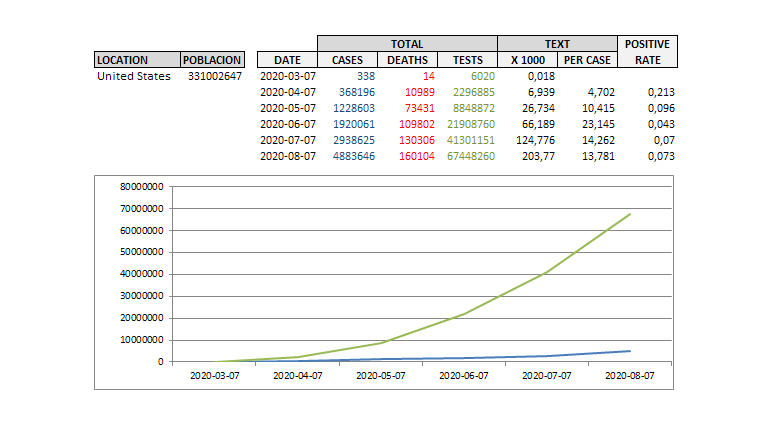Select cases value 338

366,76
